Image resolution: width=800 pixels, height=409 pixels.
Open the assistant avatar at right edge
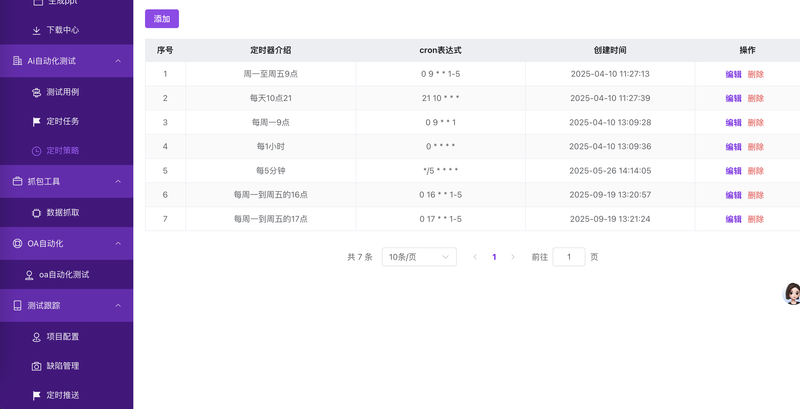pyautogui.click(x=792, y=293)
